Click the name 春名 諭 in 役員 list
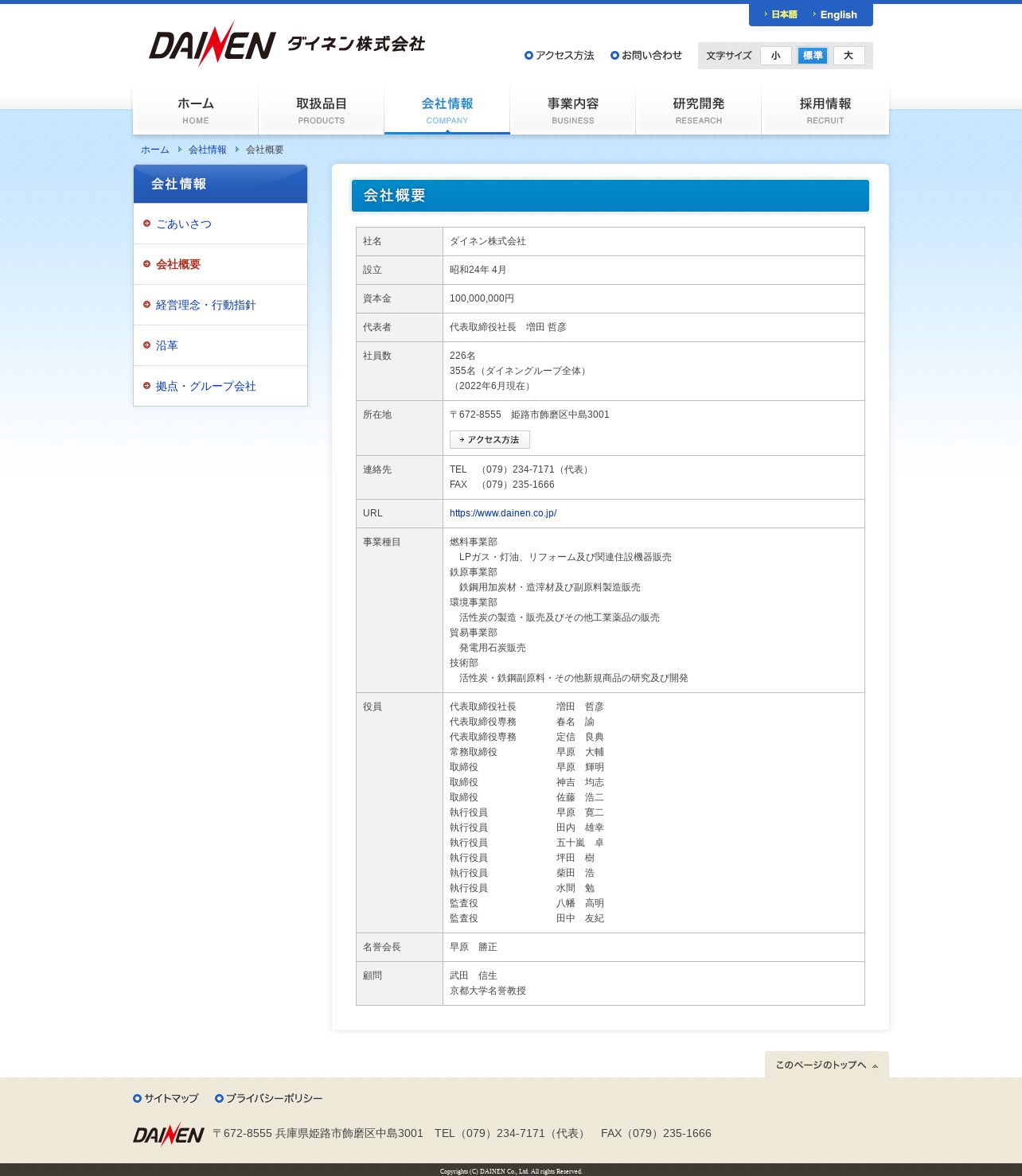 [x=575, y=722]
